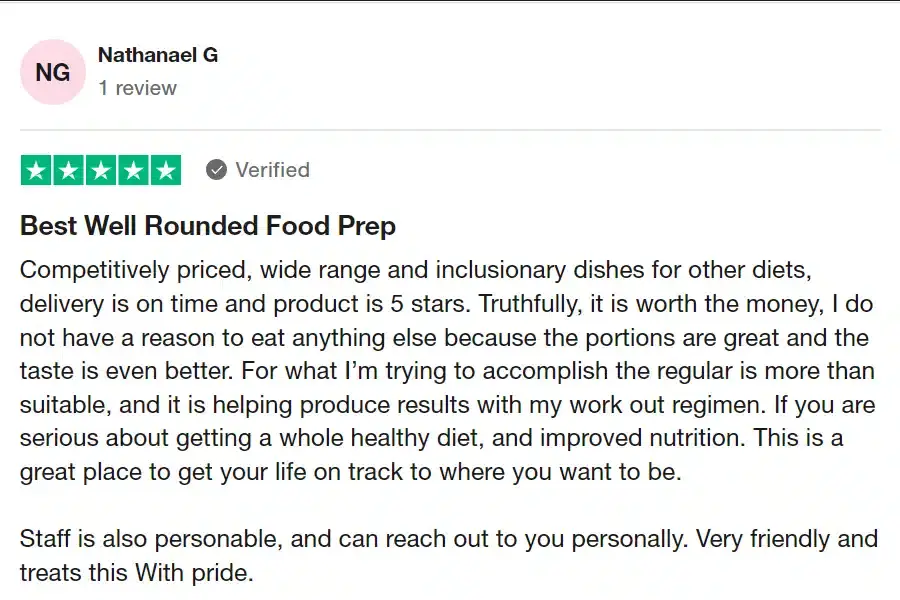
Task: Click the "1 review" count
Action: (137, 88)
